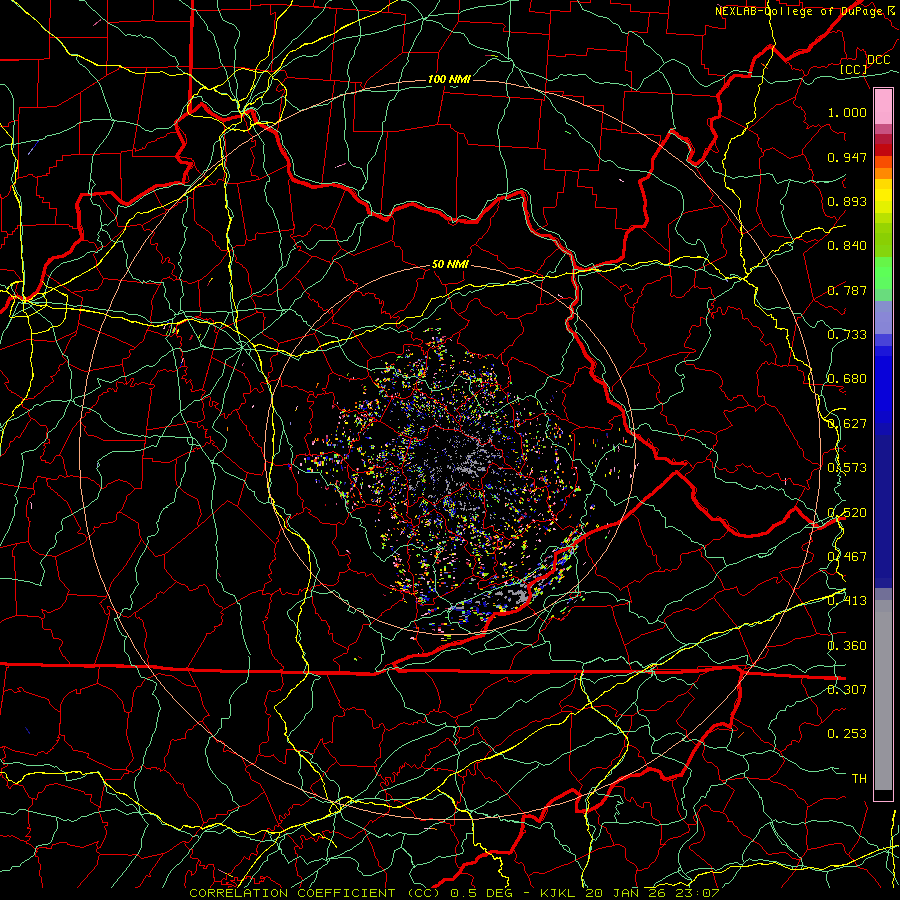Click the 0.787 scale value
Screen dimensions: 900x900
(x=847, y=290)
